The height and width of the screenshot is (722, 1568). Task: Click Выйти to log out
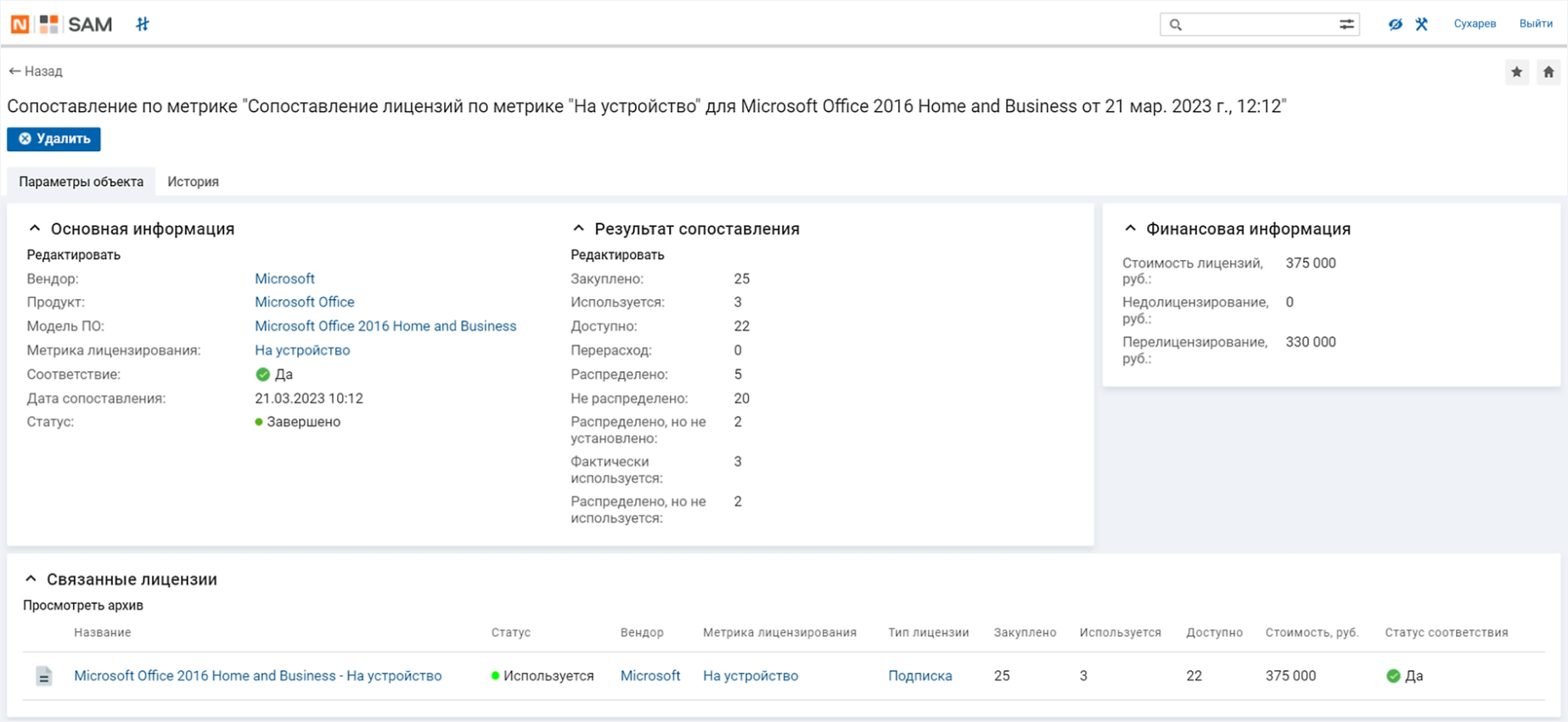click(1536, 24)
